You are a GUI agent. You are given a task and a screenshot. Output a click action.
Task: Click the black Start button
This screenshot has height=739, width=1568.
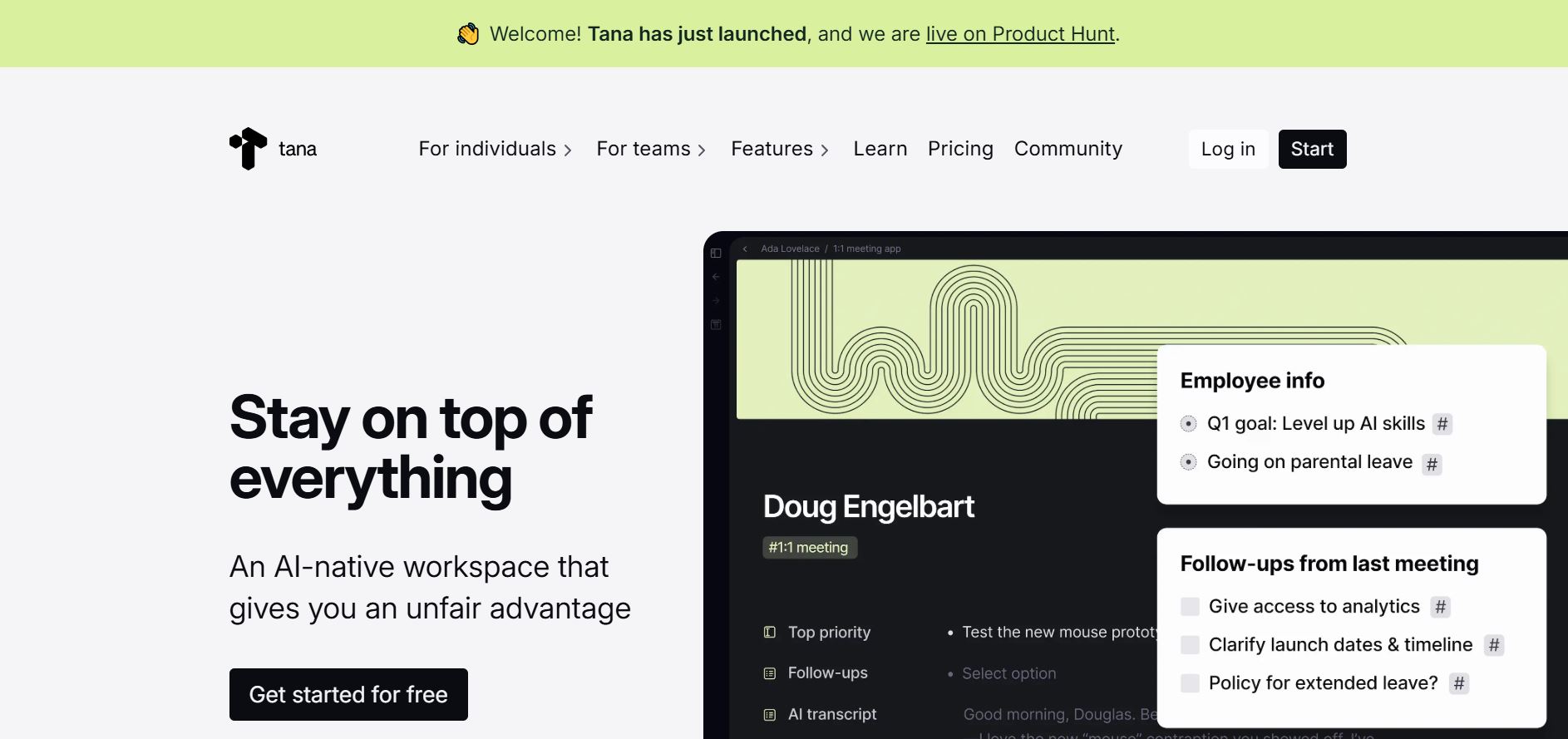tap(1312, 149)
